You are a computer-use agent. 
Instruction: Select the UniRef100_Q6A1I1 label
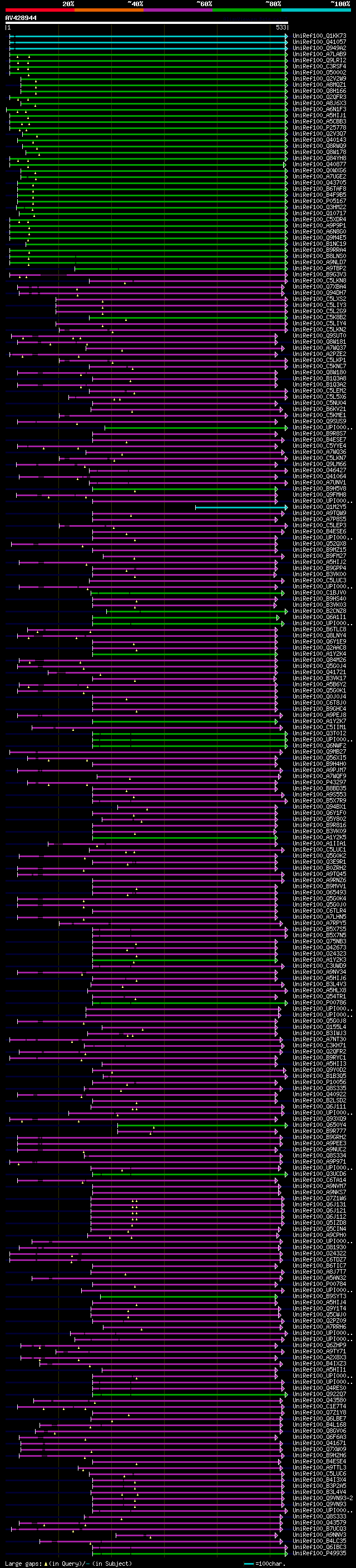[319, 617]
